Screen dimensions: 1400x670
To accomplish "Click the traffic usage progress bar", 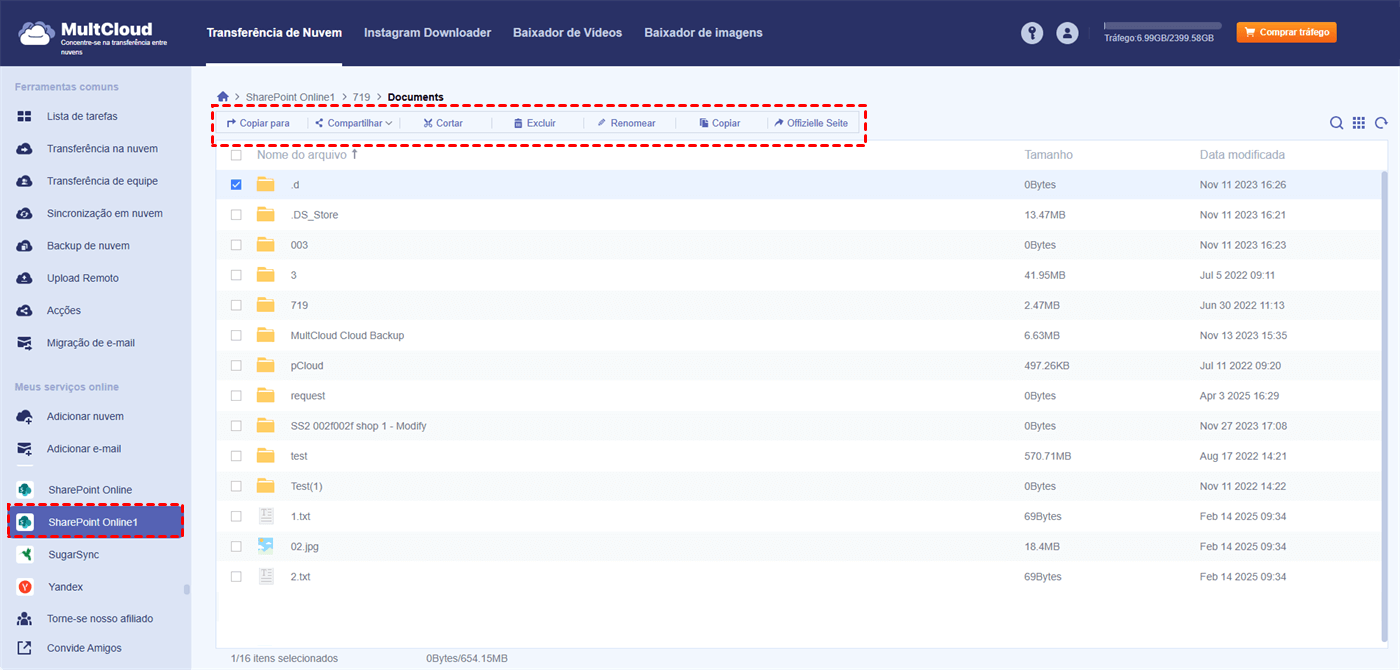I will pos(1162,25).
